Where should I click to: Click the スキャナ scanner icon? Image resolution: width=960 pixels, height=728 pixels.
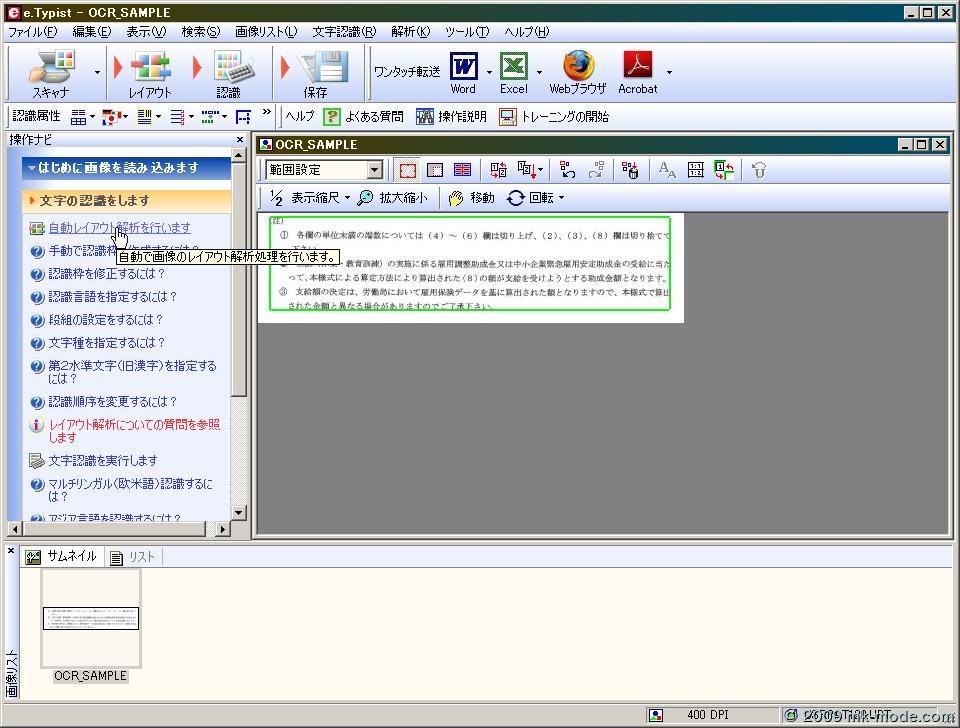pos(50,70)
